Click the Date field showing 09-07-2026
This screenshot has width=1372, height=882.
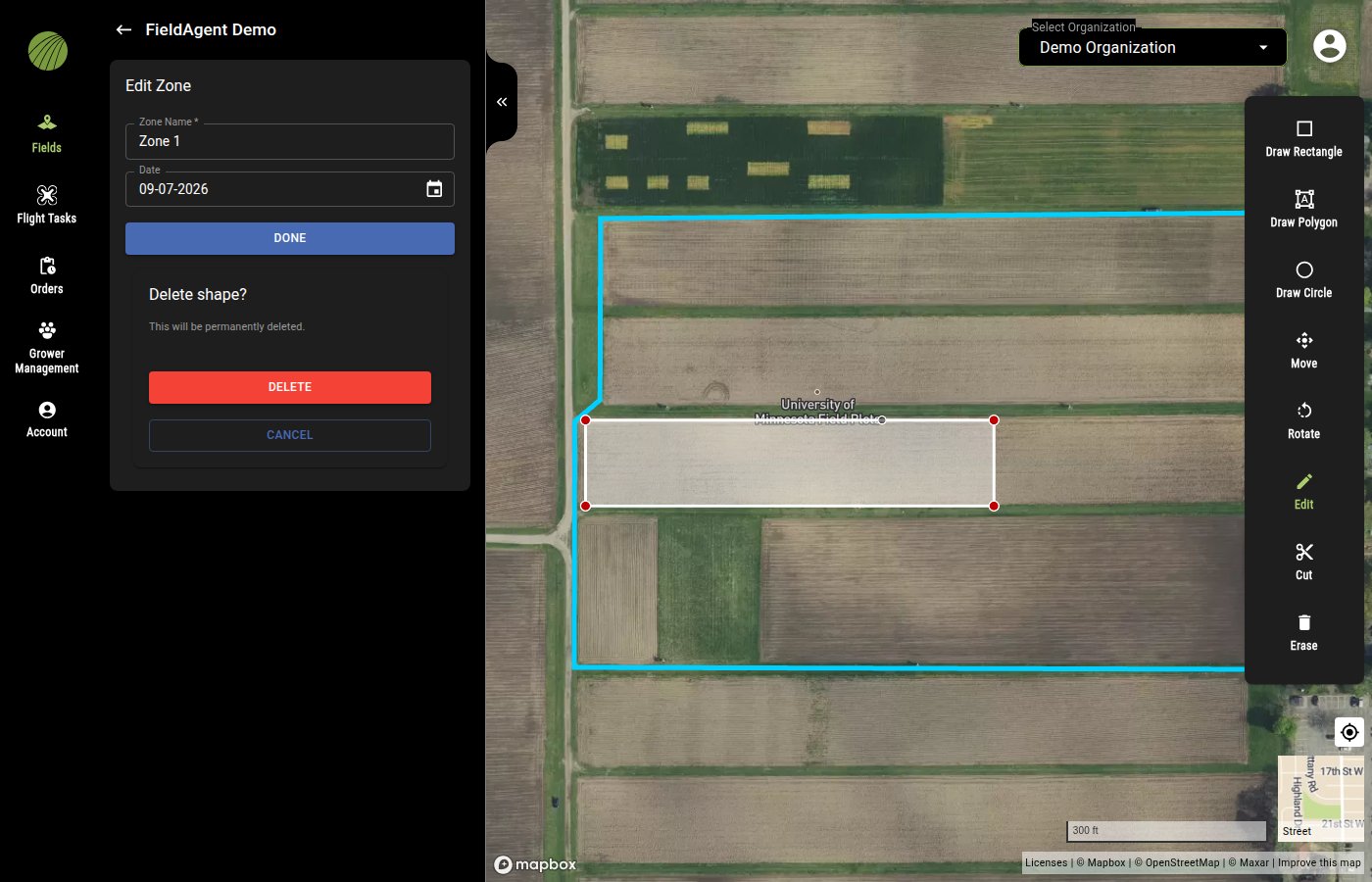[290, 189]
